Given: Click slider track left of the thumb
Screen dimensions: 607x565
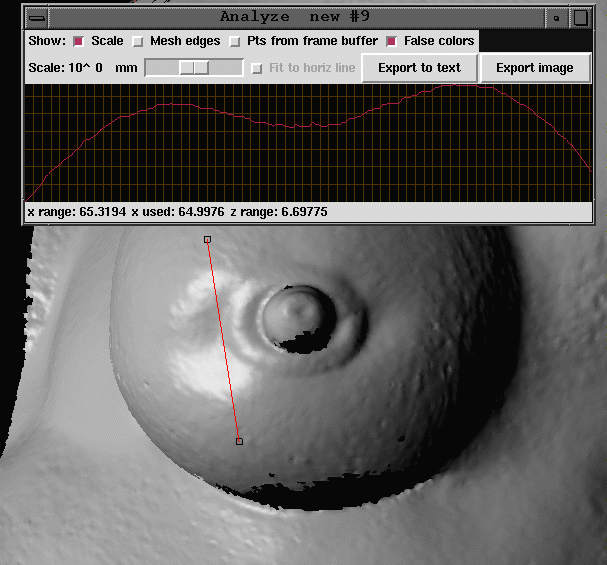Looking at the screenshot, I should (x=161, y=68).
